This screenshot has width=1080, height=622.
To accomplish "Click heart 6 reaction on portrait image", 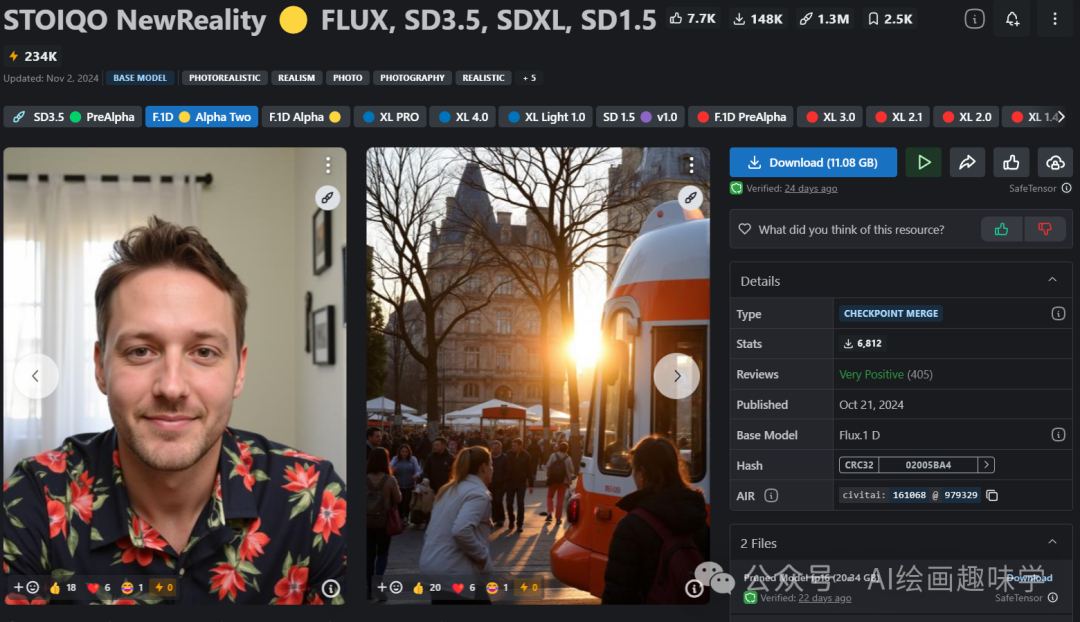I will (x=98, y=588).
